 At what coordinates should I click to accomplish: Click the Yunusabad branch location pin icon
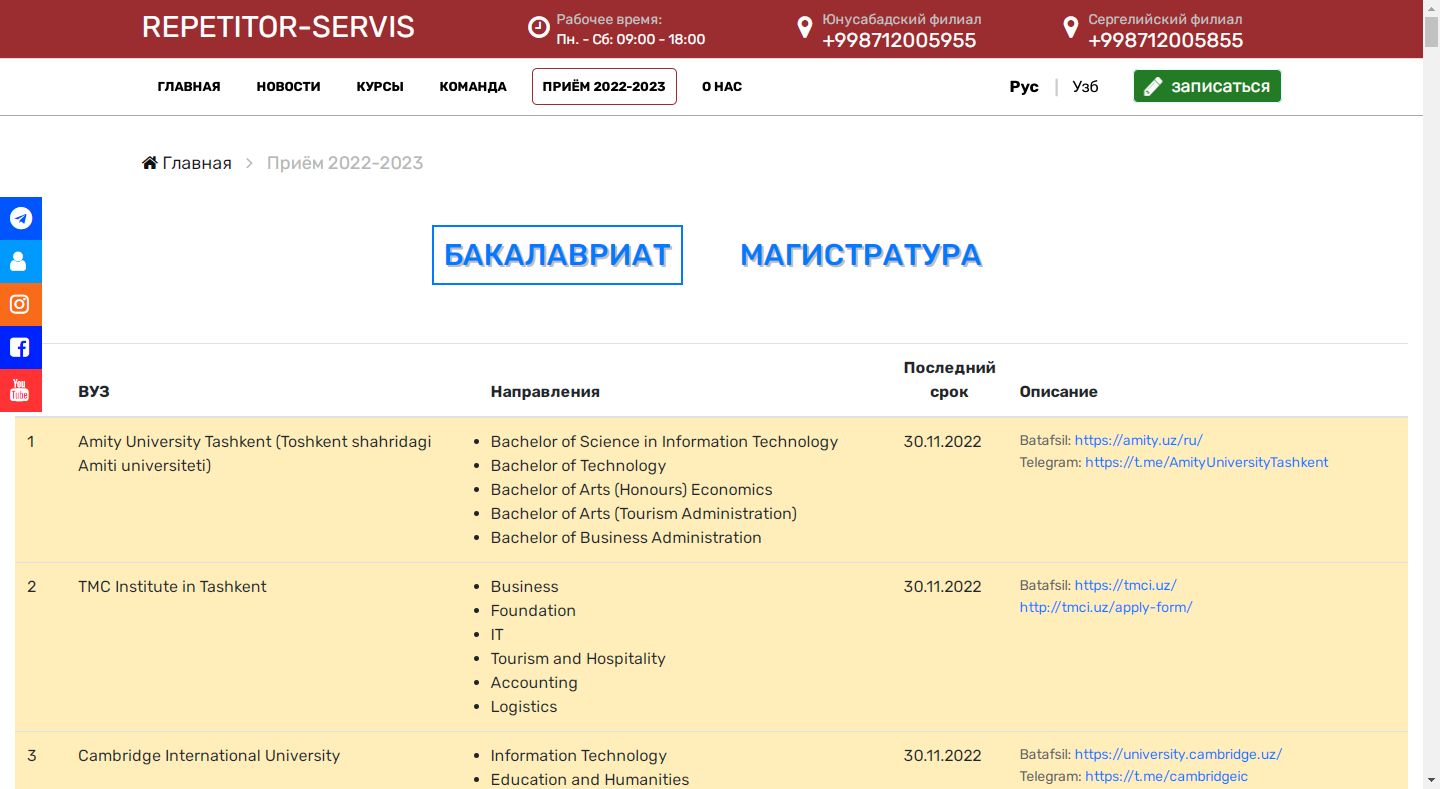point(804,28)
